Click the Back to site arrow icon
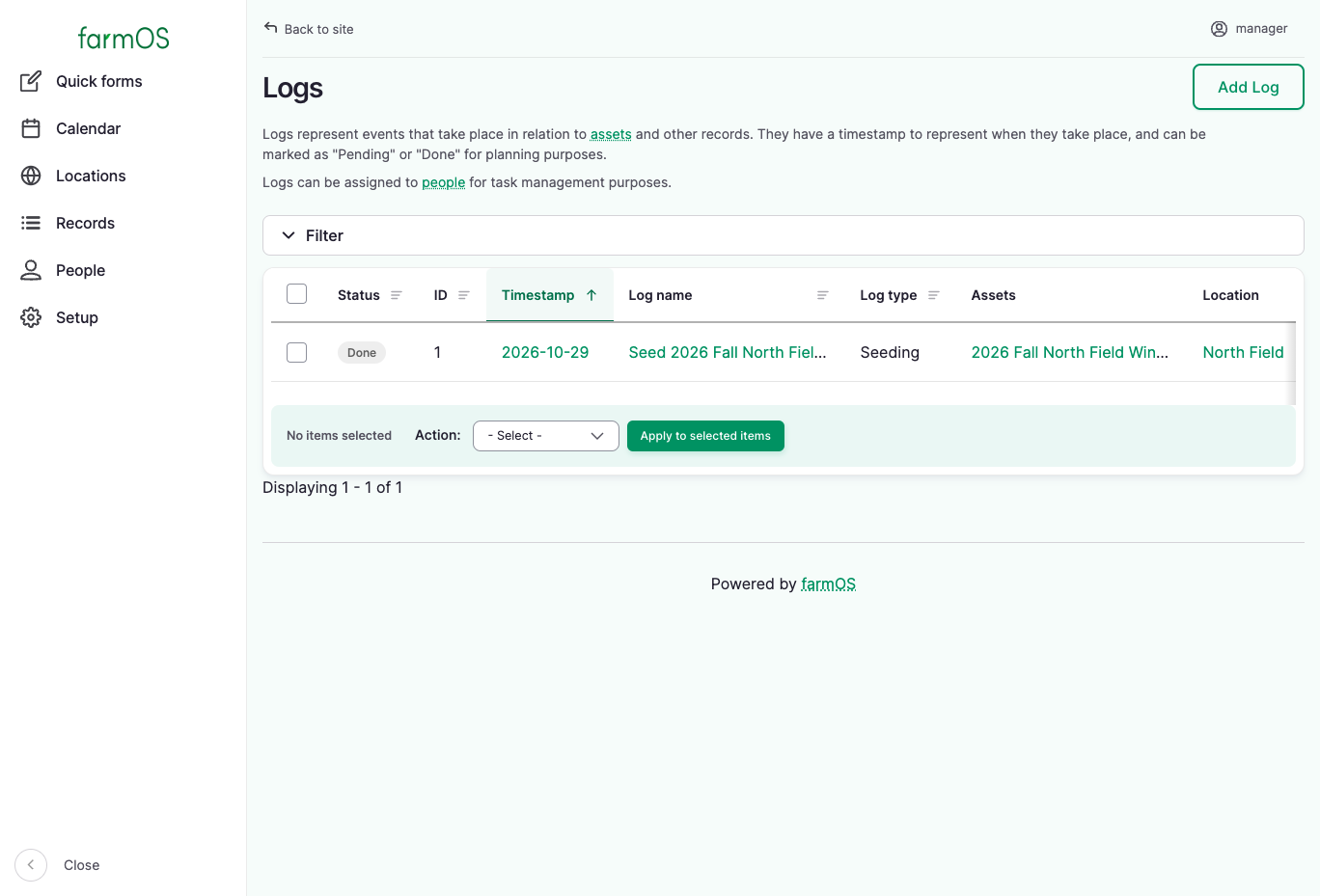The height and width of the screenshot is (896, 1320). click(x=271, y=28)
